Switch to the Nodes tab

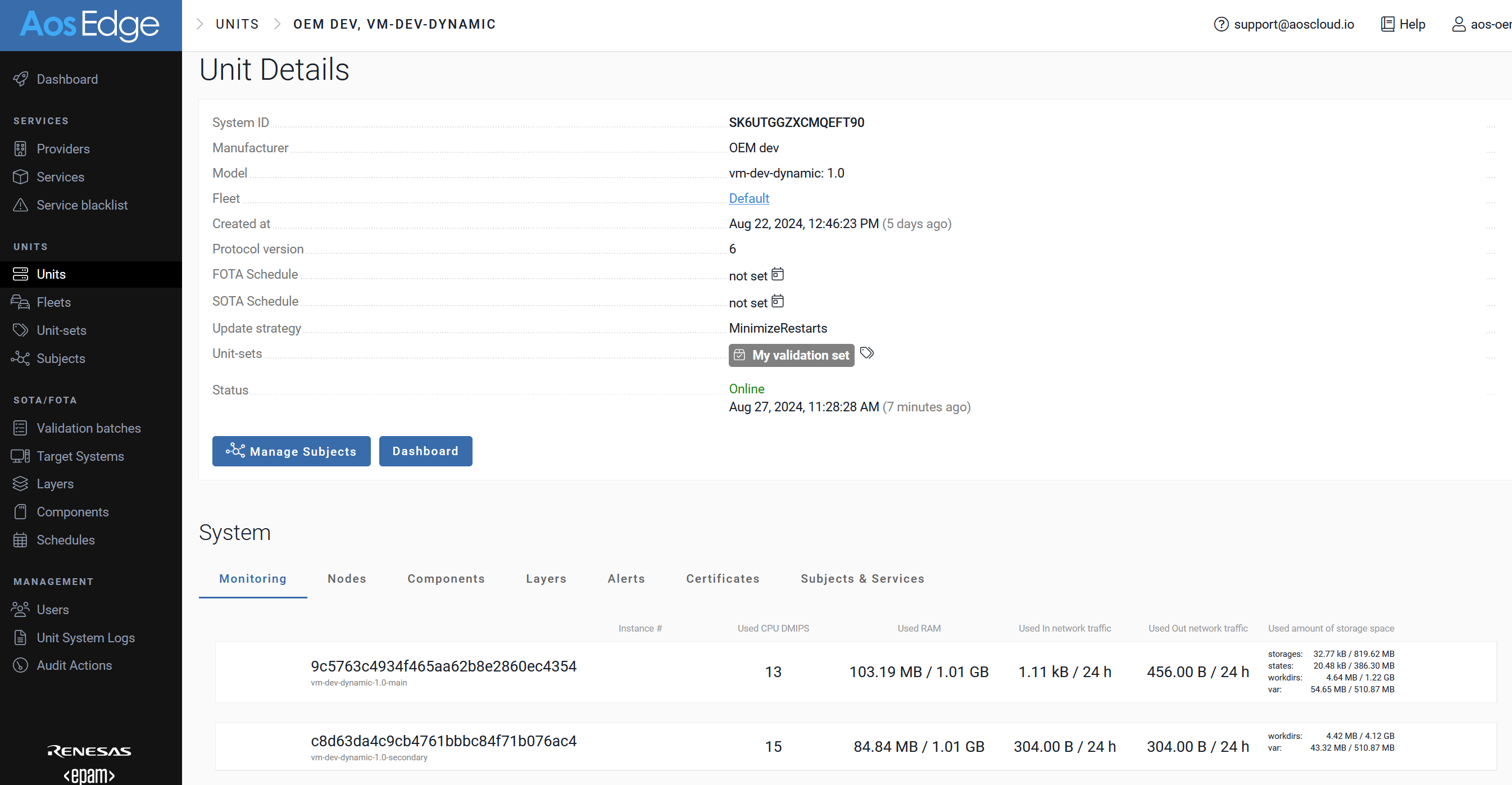[x=346, y=578]
